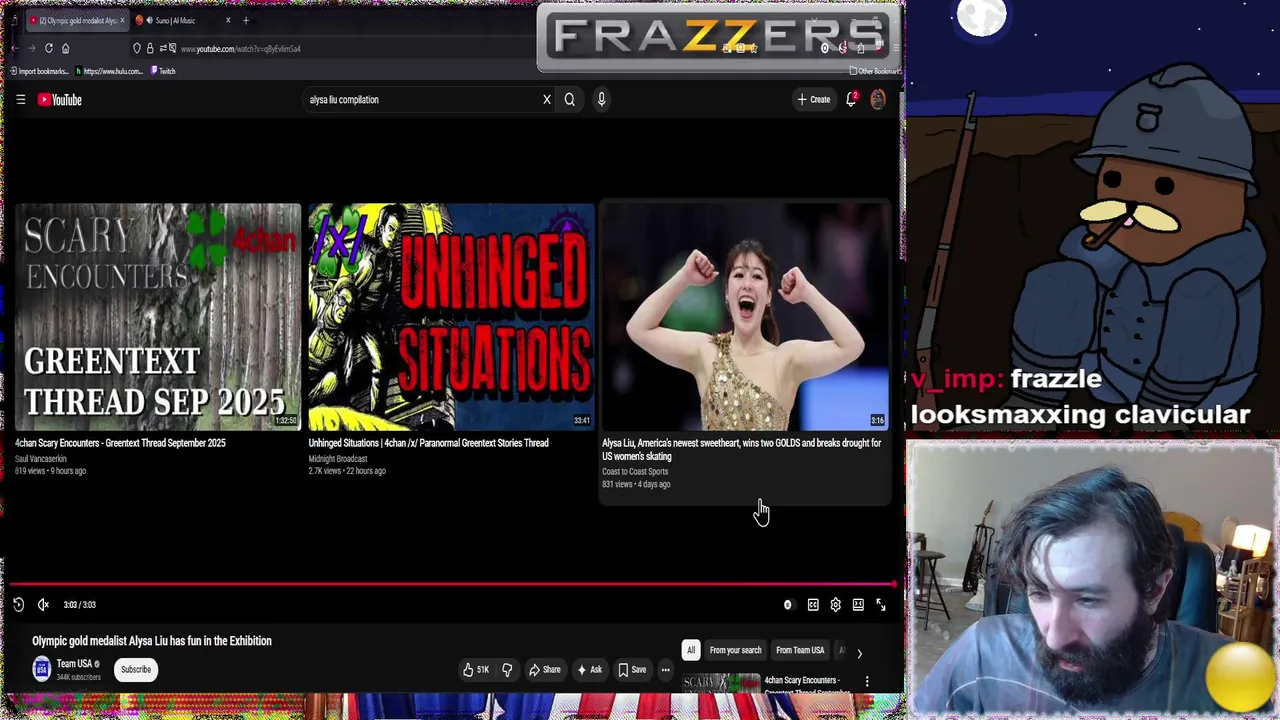Screen dimensions: 1280x720
Task: Open the Greentext Thread Sep 2025 thumbnail
Action: 158,317
